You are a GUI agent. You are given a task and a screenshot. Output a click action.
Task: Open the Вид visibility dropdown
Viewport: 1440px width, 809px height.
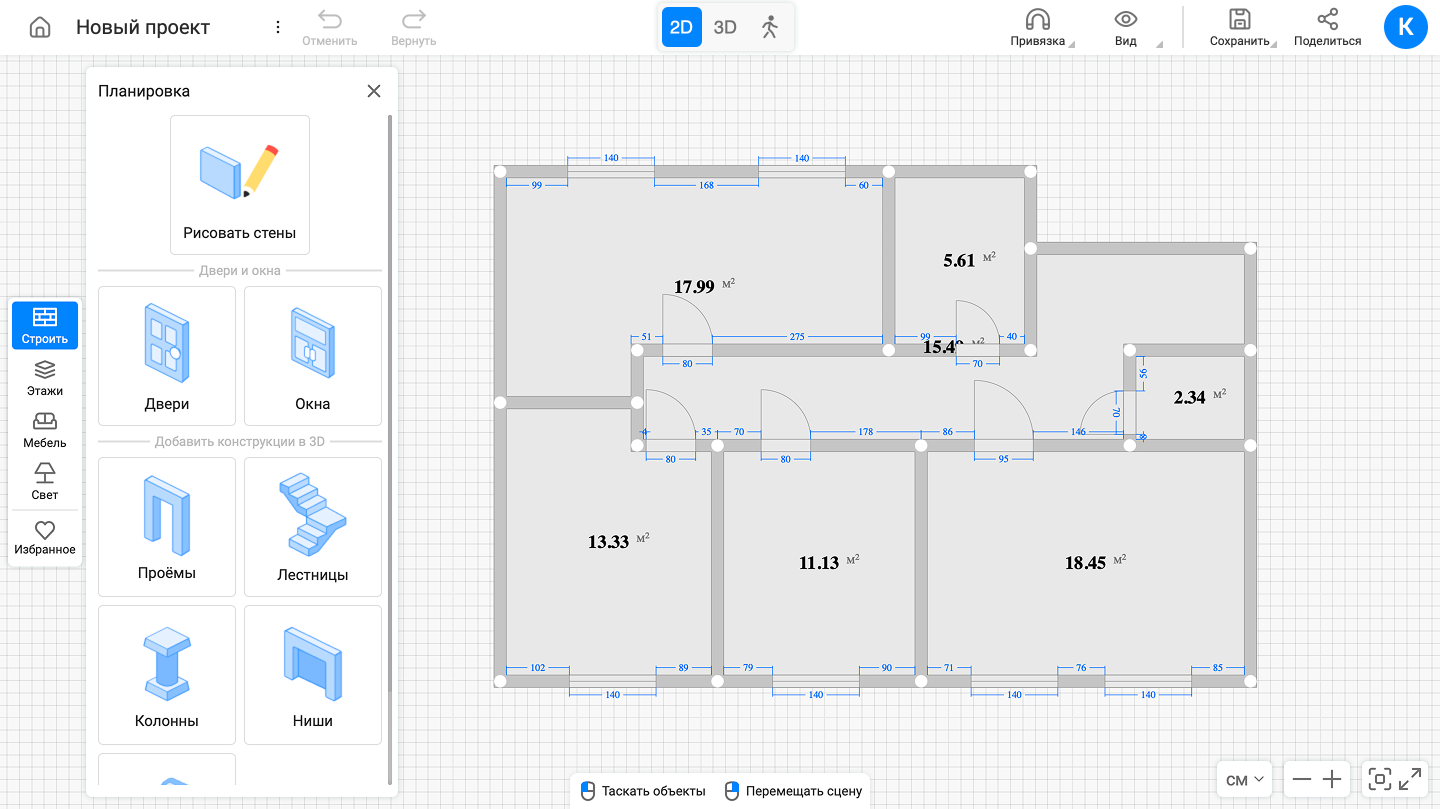point(1128,28)
